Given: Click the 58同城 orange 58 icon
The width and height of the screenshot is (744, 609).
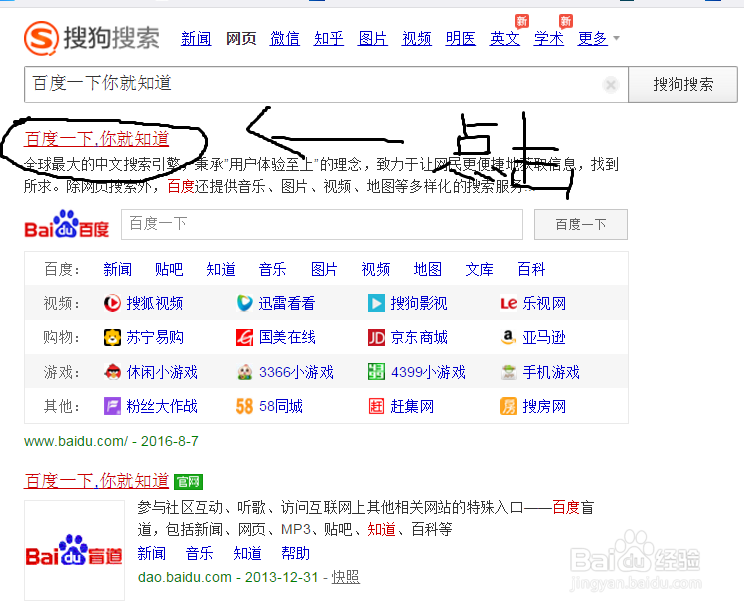Looking at the screenshot, I should tap(244, 406).
